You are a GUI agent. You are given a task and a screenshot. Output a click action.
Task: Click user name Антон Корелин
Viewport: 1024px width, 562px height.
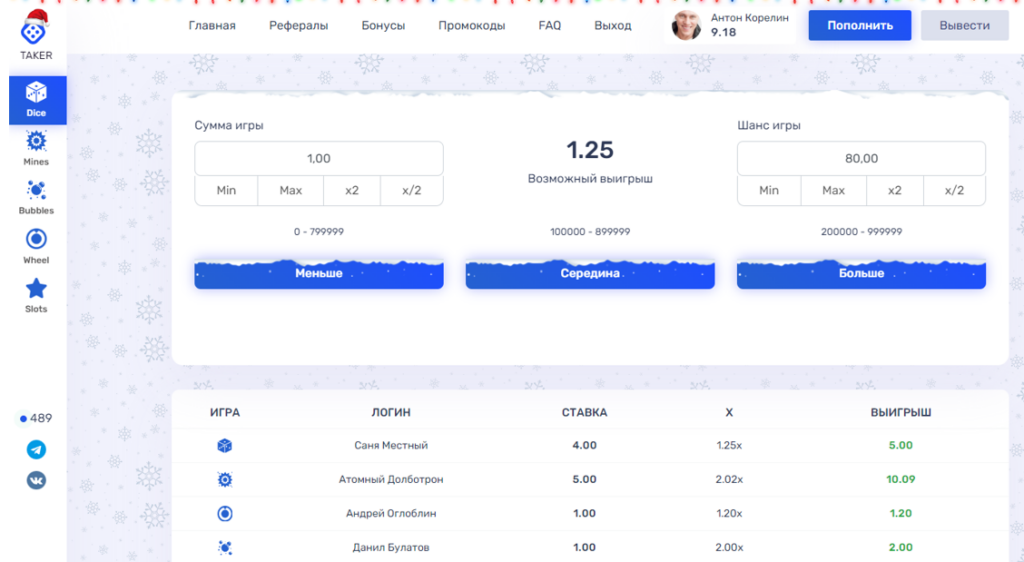pos(750,18)
